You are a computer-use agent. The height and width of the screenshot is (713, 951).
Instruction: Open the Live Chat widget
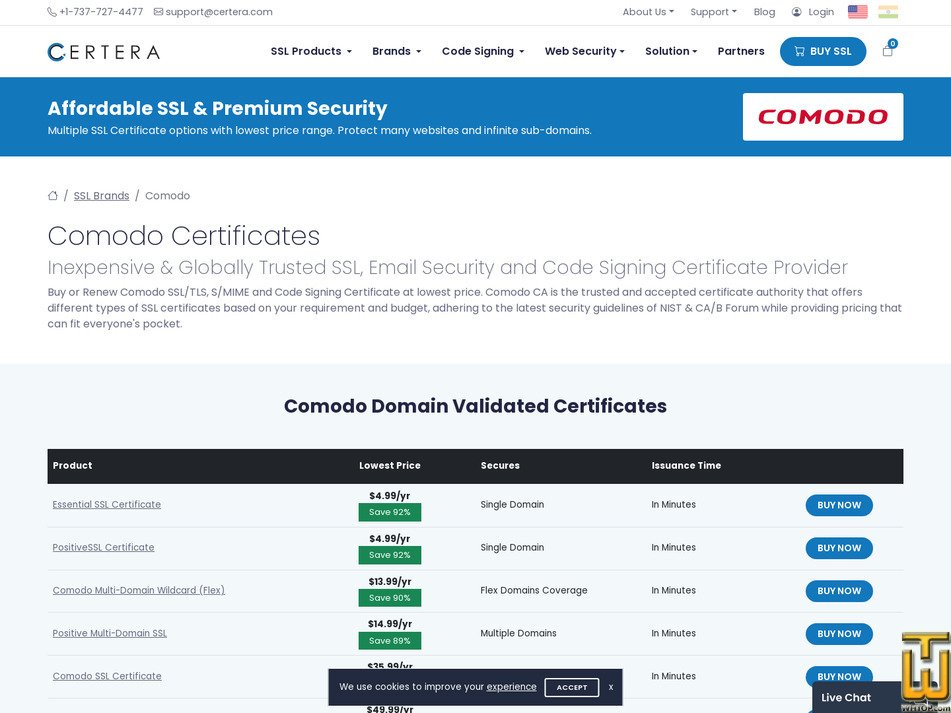845,697
